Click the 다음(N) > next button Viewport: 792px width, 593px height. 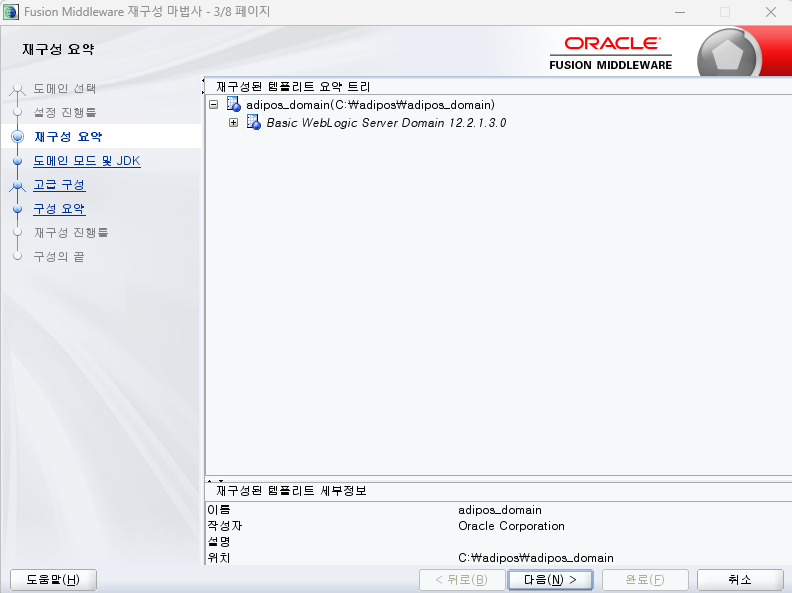[550, 579]
